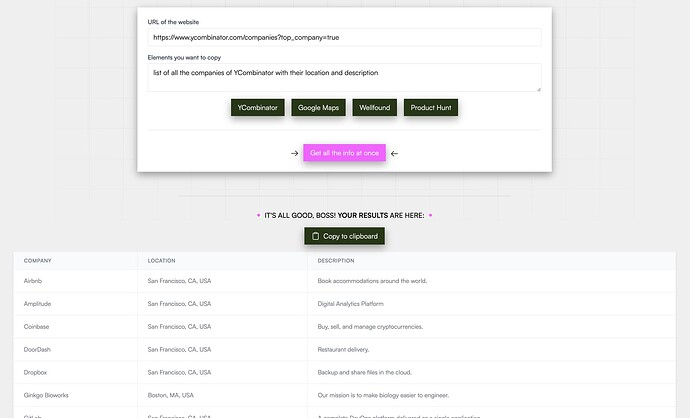Click the left-pointing arrow beside pink button

tap(394, 153)
